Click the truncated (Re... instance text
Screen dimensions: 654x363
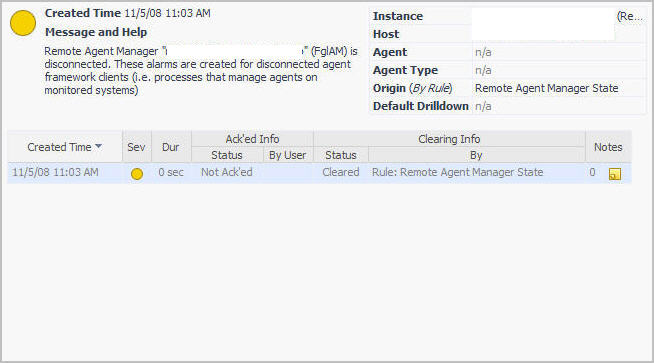pos(630,16)
